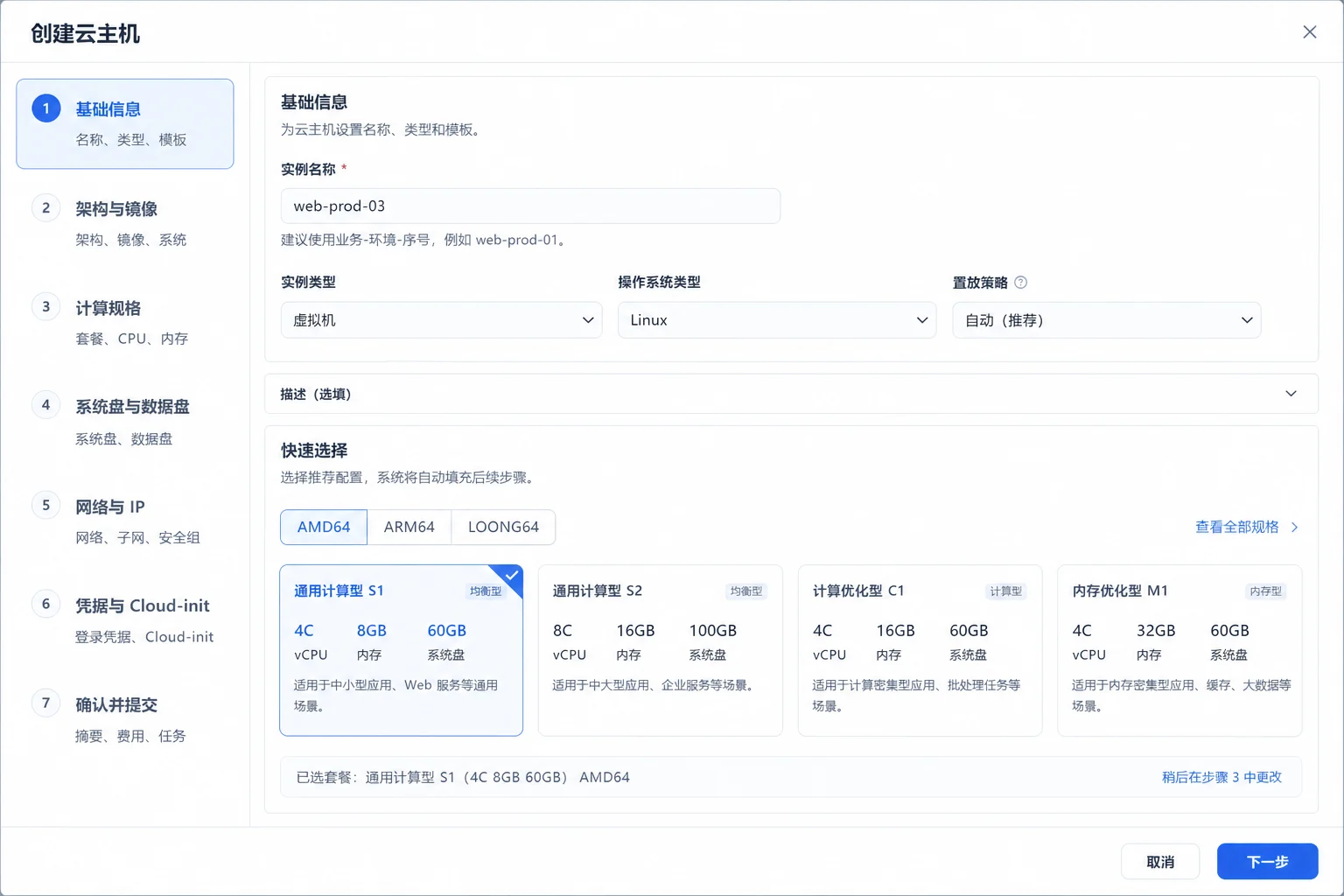Open the 实例类型 dropdown showing 虚拟机

click(x=441, y=320)
